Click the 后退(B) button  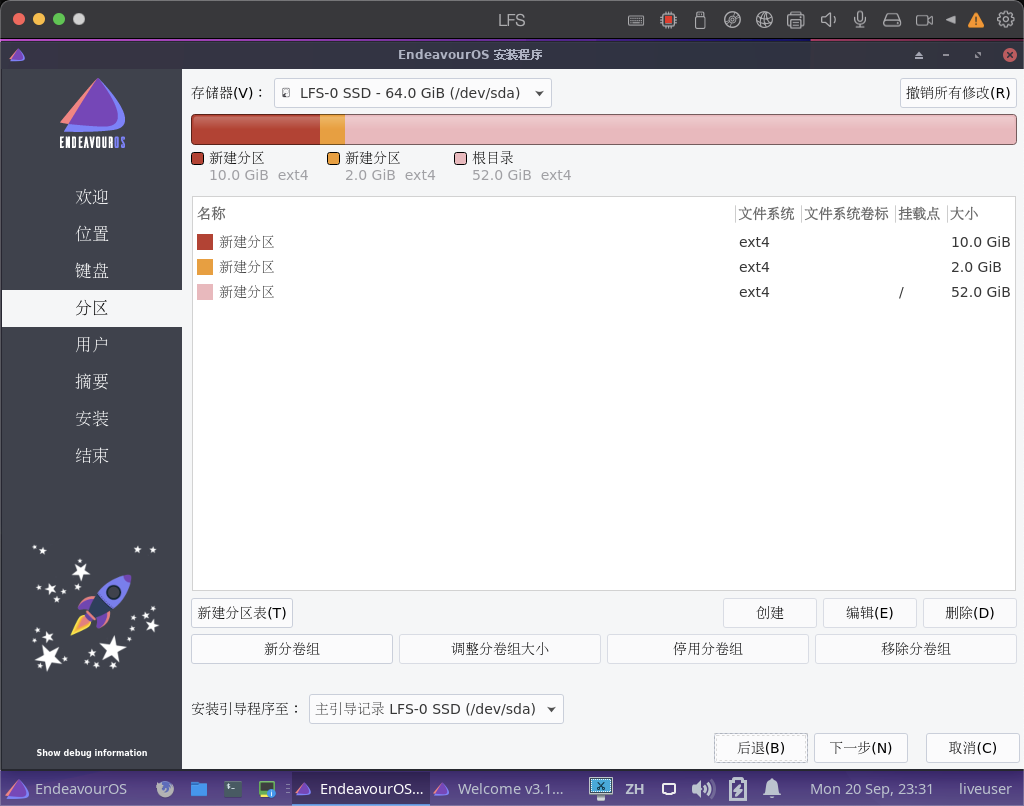[x=761, y=748]
